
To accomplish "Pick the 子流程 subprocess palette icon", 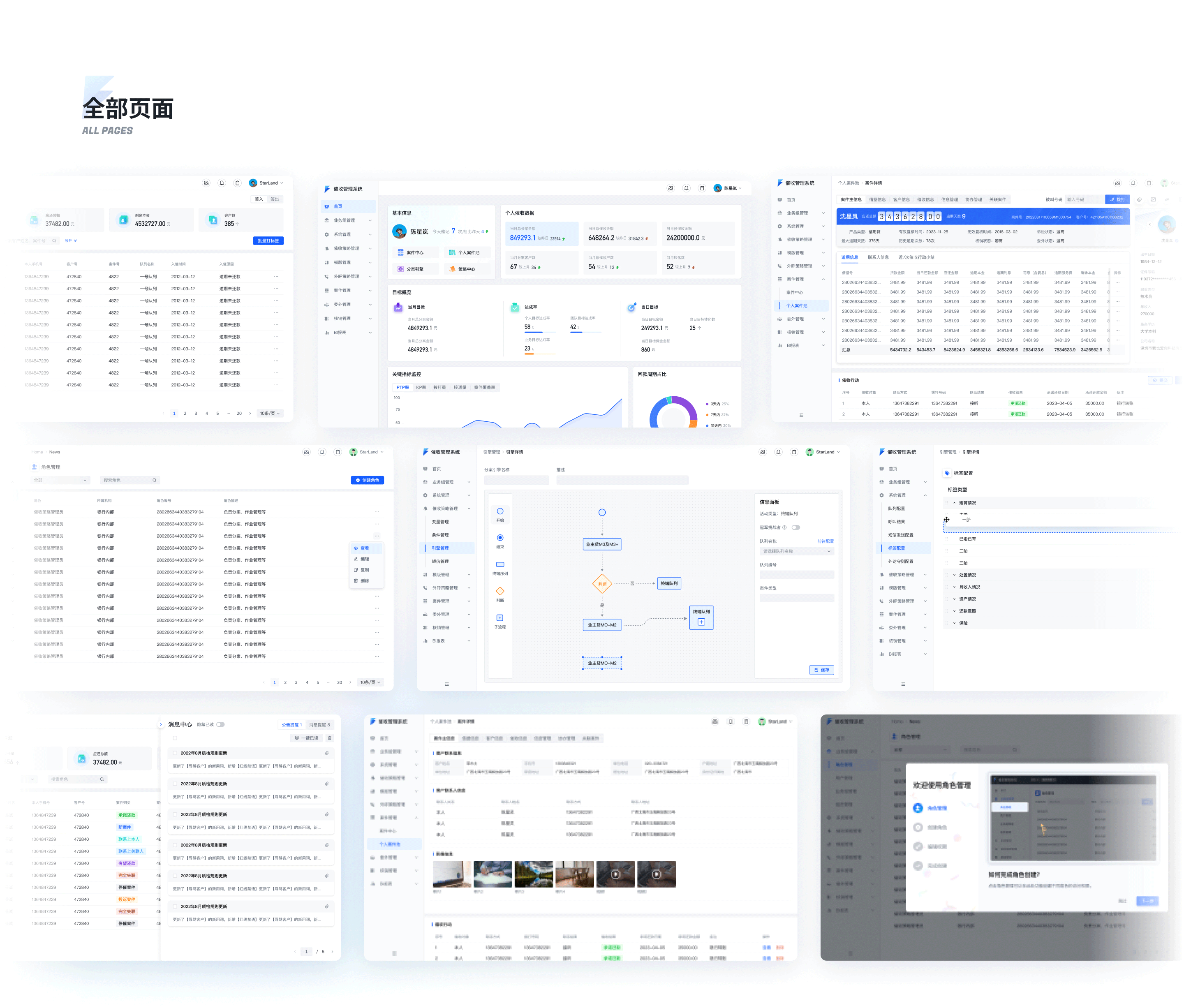I will coord(500,618).
